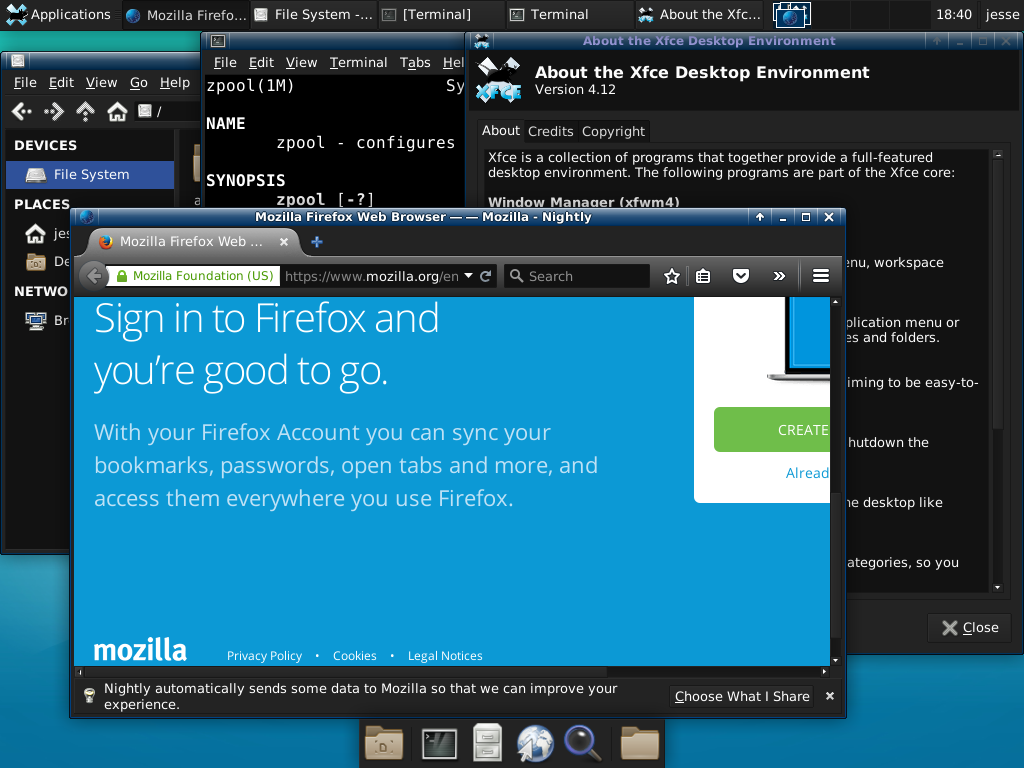Click the 18:40 clock in the panel
Viewport: 1024px width, 768px height.
coord(953,14)
